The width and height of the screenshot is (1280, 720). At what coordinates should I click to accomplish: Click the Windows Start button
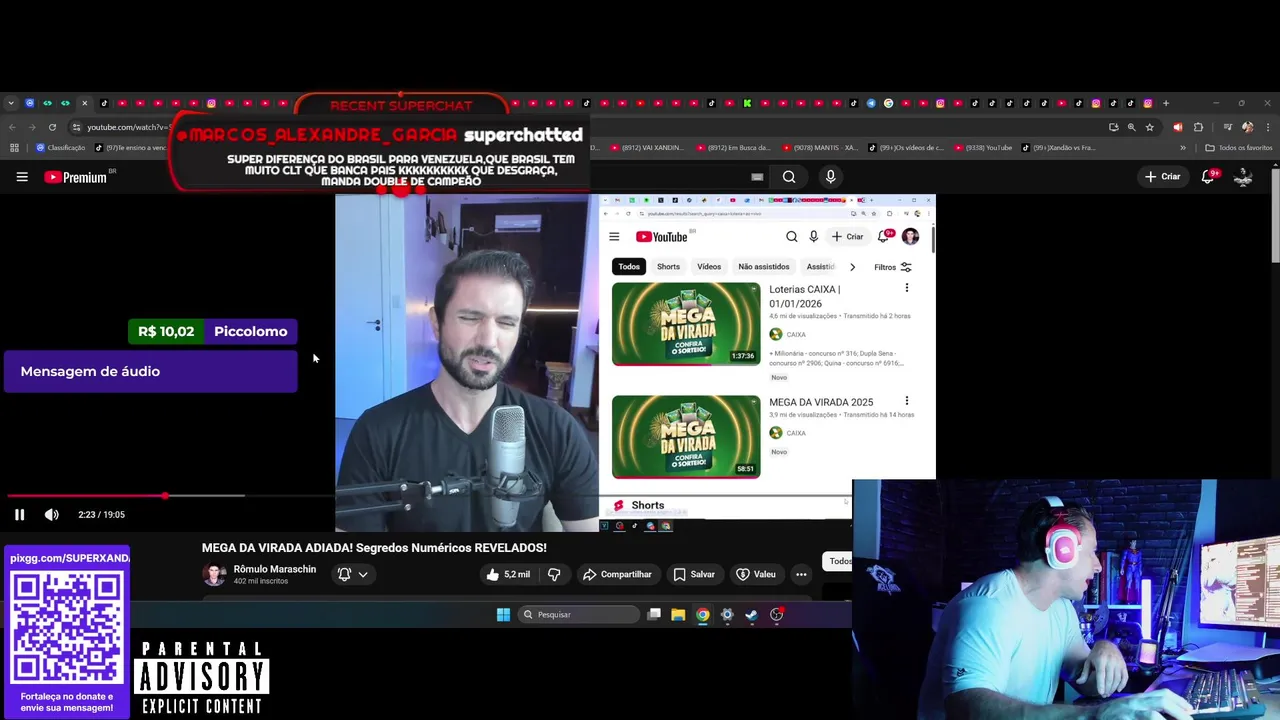point(503,615)
